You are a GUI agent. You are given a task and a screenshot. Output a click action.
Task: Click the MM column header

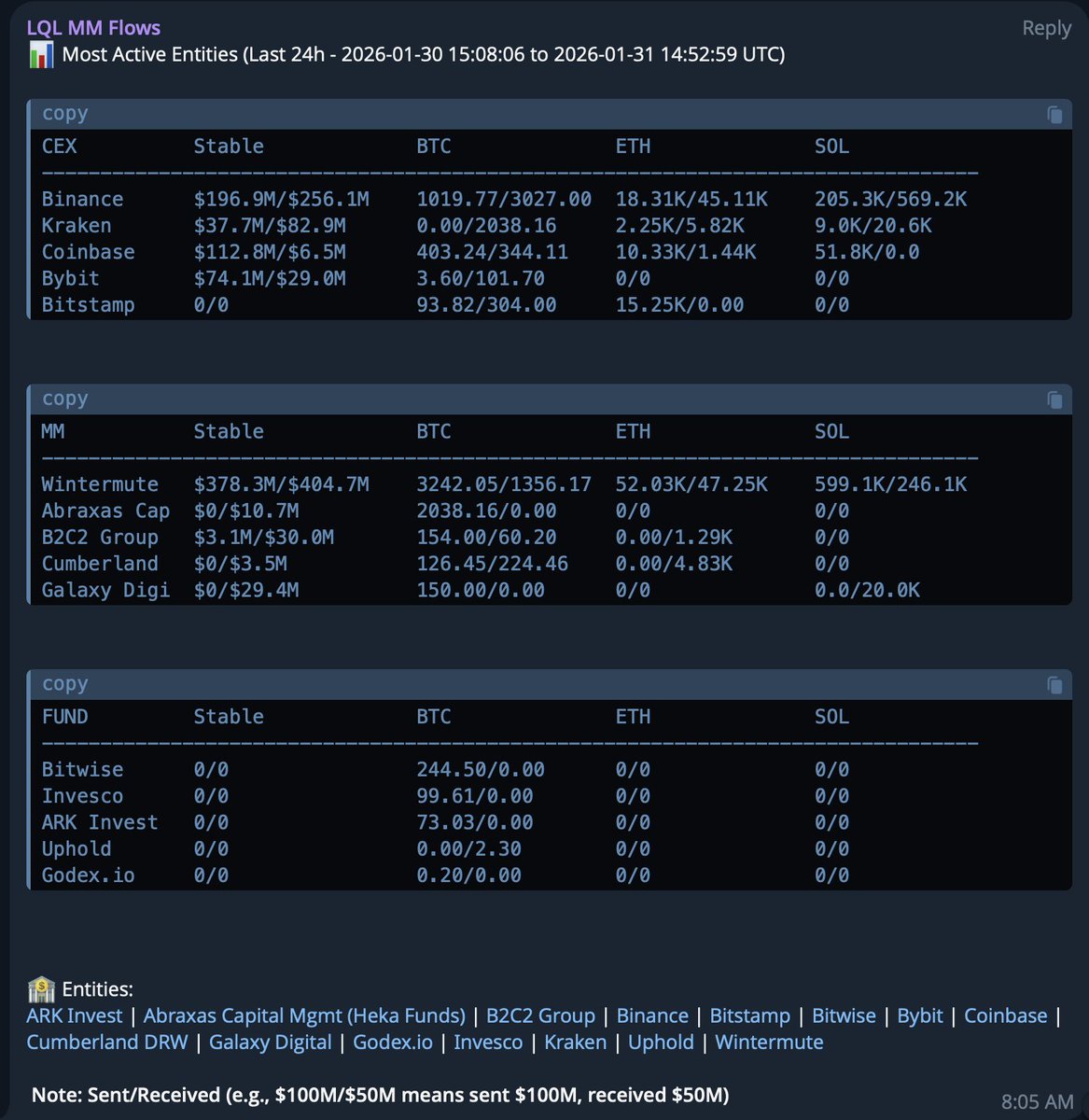coord(53,431)
